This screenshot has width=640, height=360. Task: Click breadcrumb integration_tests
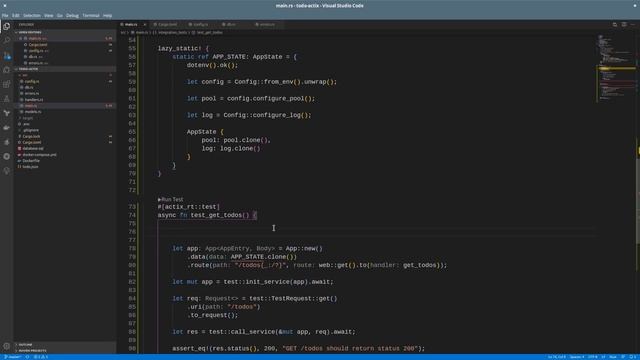pyautogui.click(x=172, y=32)
